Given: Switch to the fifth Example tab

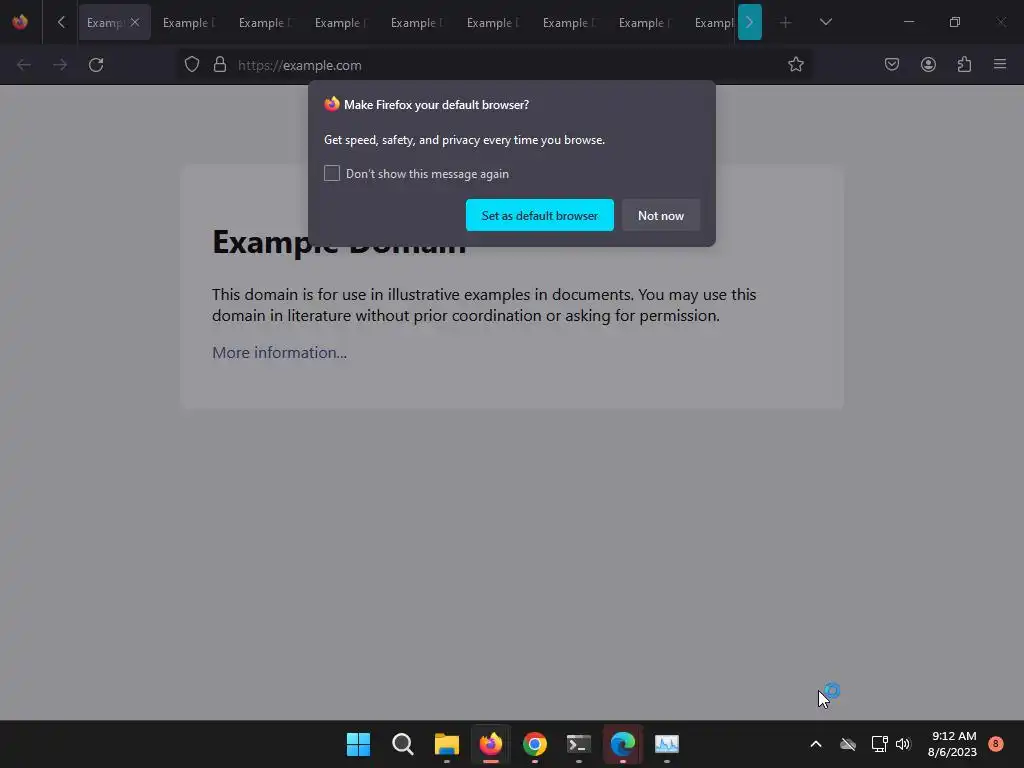Looking at the screenshot, I should (x=417, y=22).
